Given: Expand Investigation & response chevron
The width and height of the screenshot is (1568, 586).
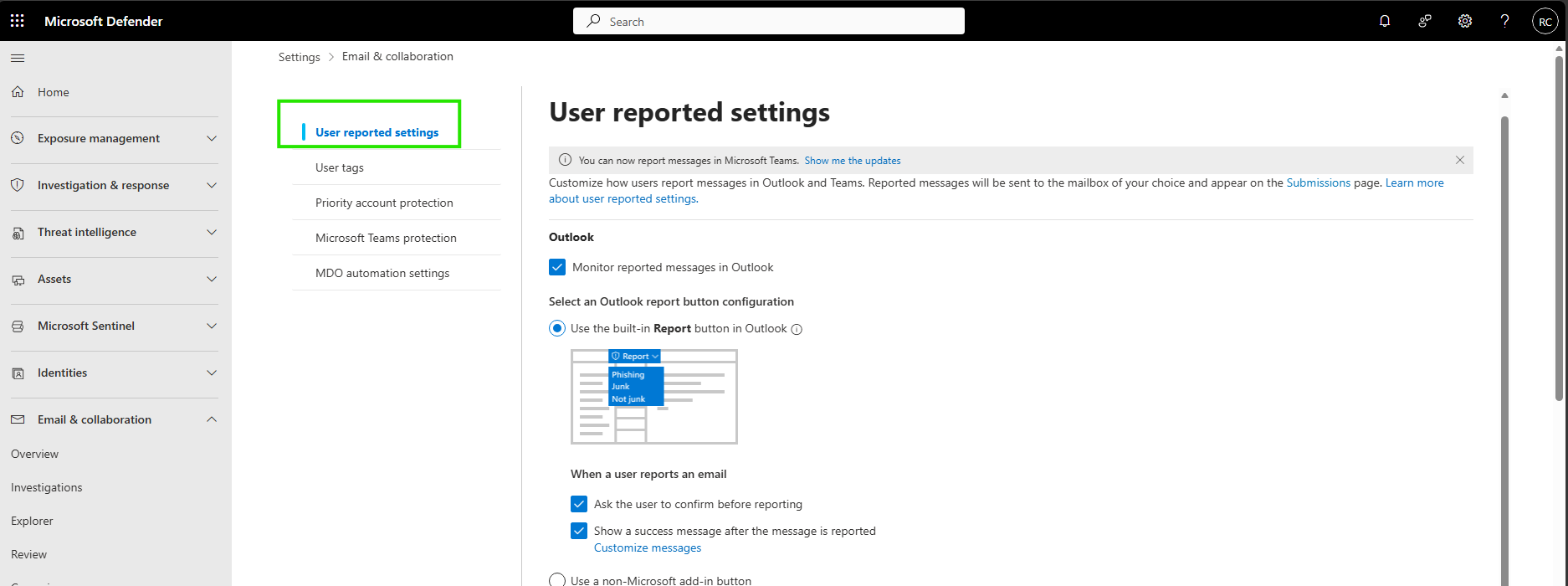Looking at the screenshot, I should 212,185.
